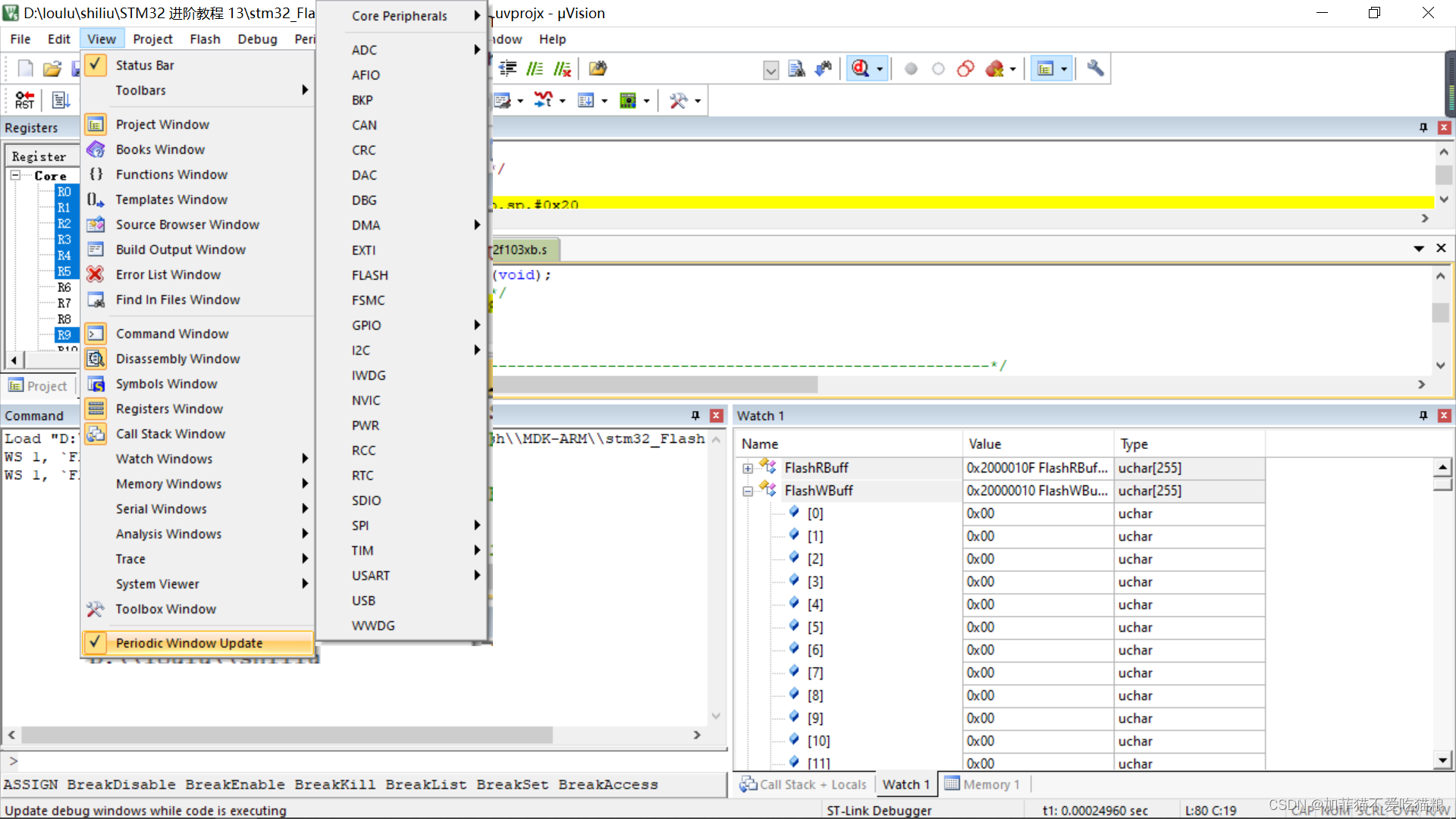Close the editor tab with X
The image size is (1456, 819).
coord(1442,248)
